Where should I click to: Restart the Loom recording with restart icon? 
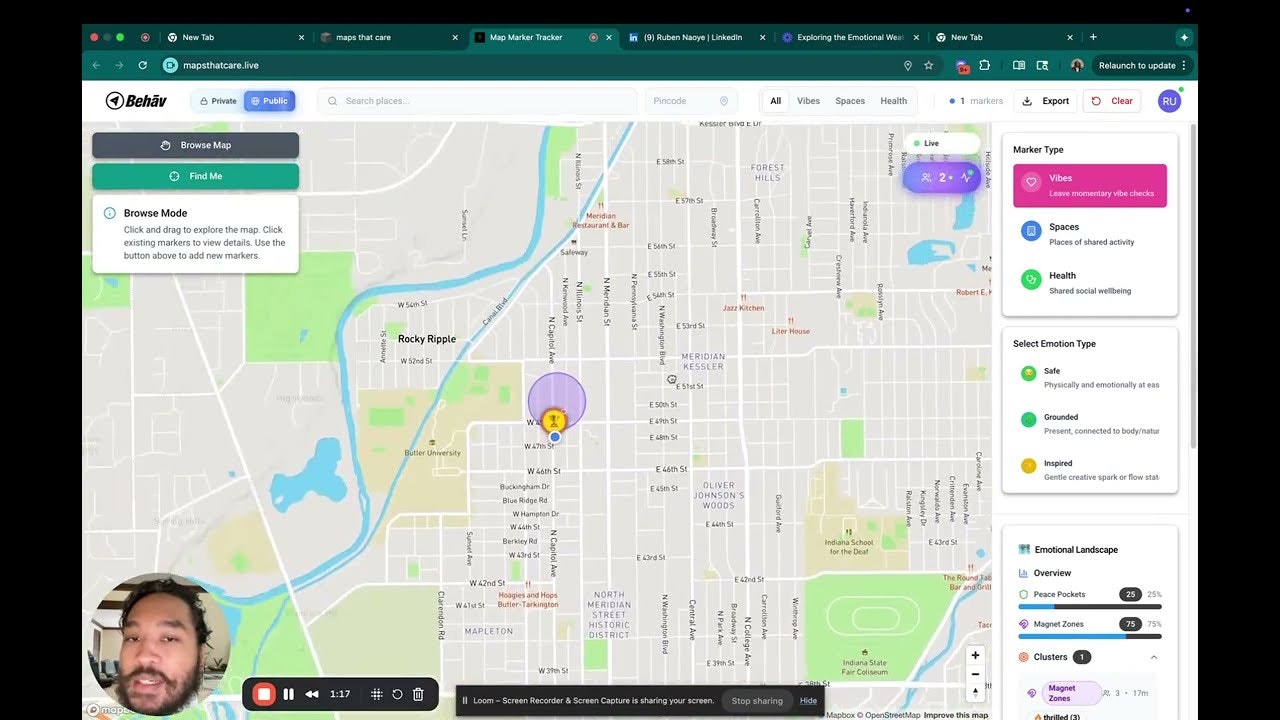397,693
